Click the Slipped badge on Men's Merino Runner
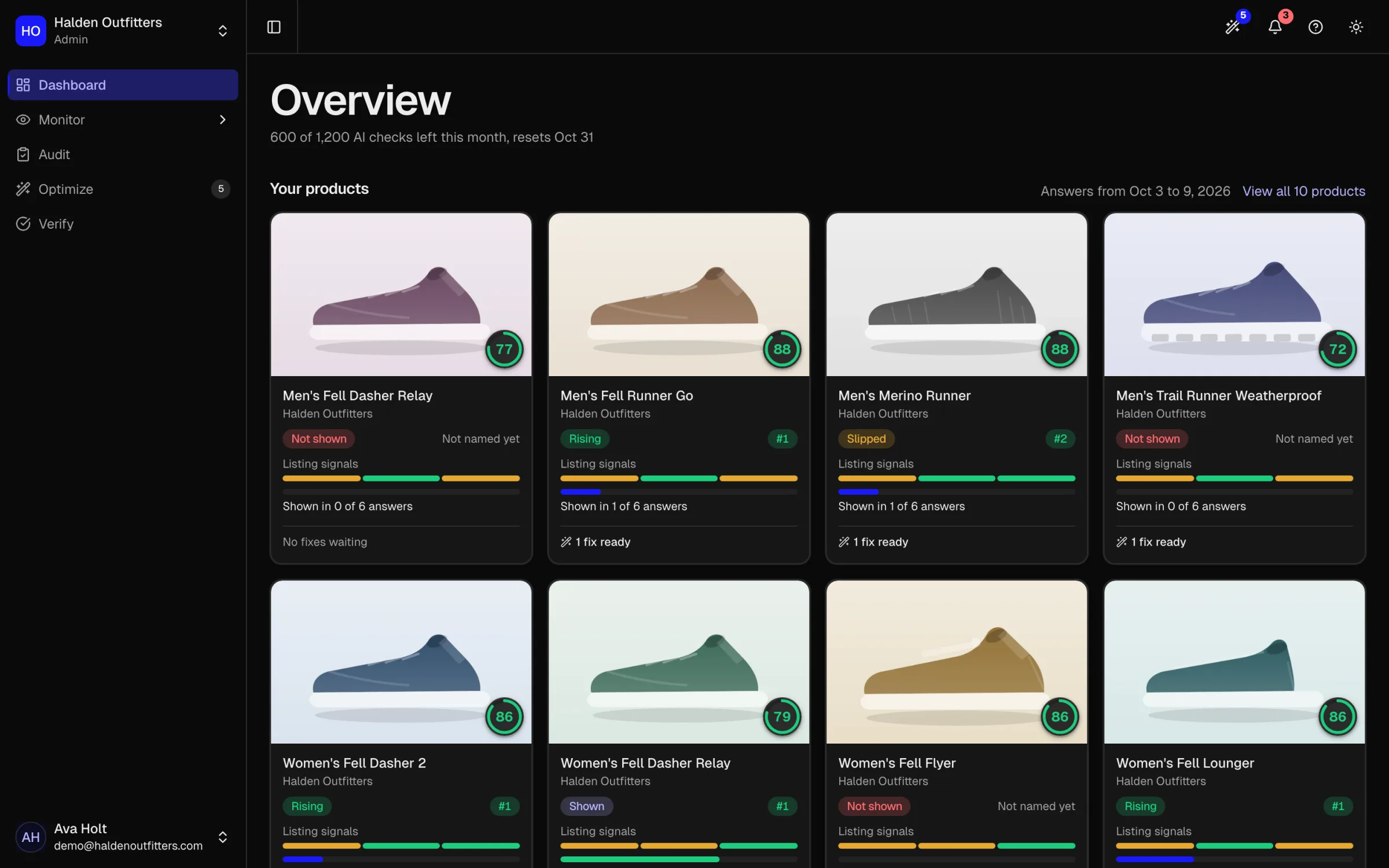 click(x=866, y=439)
